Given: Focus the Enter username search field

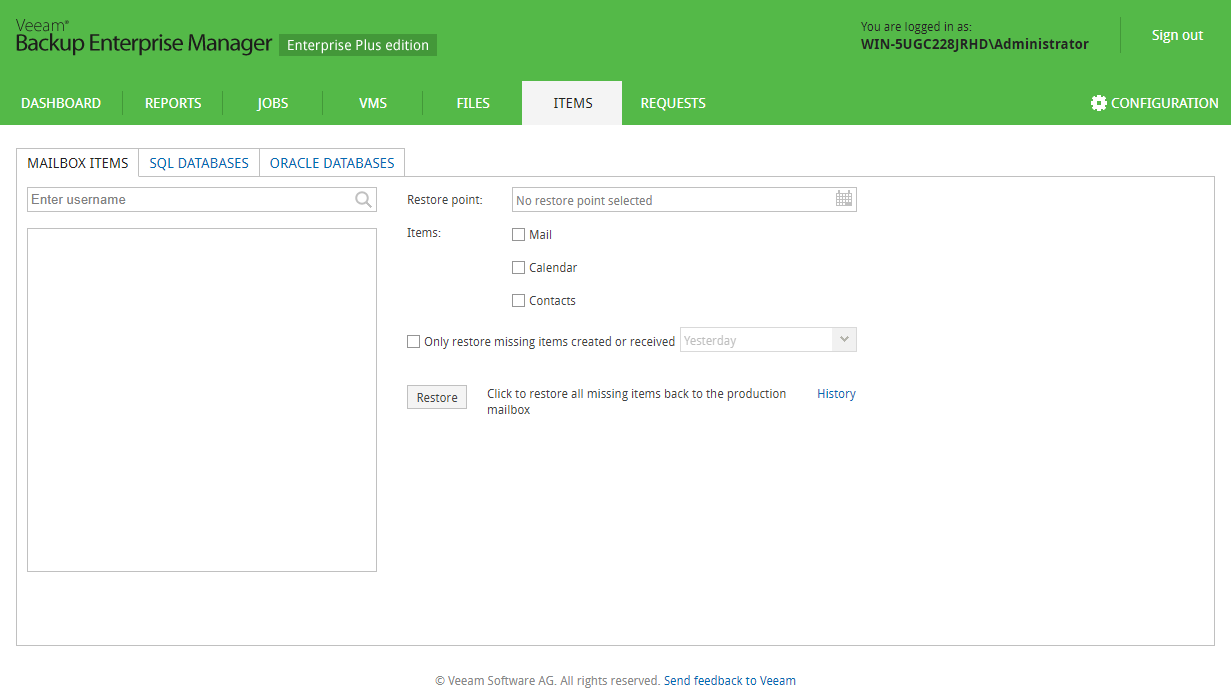Looking at the screenshot, I should point(190,200).
